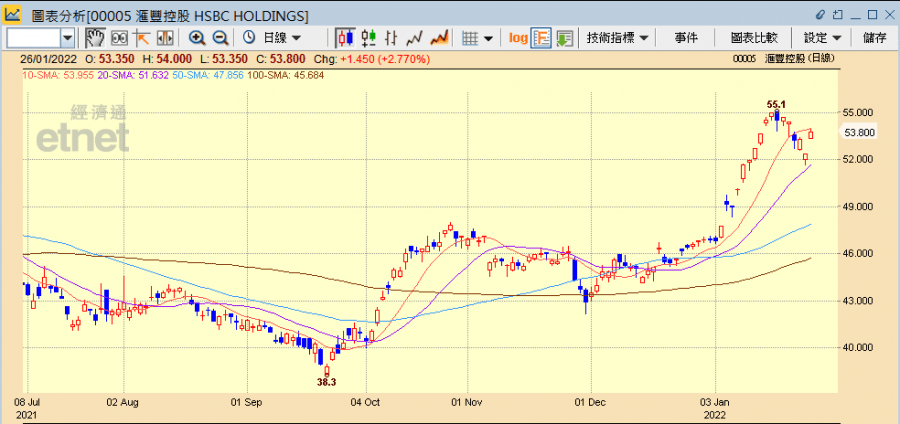Screen dimensions: 900x424
Task: Zoom in on the chart
Action: 197,38
